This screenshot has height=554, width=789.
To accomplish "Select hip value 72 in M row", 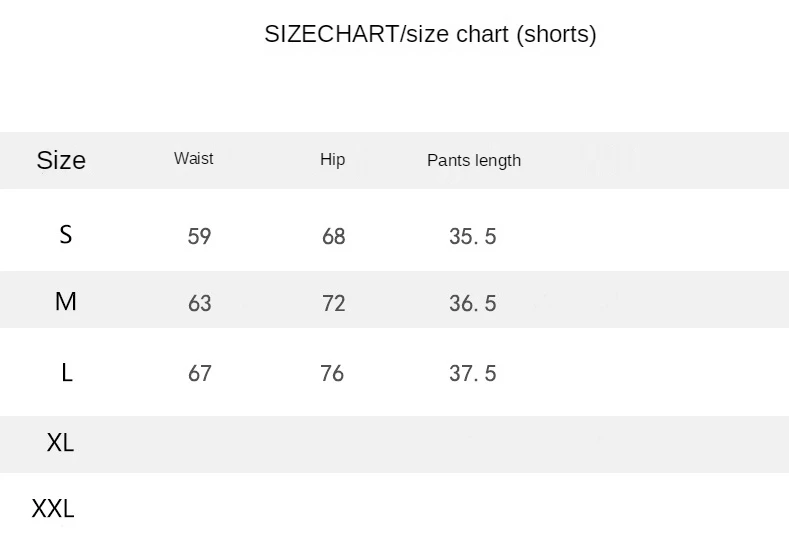I will click(x=333, y=303).
